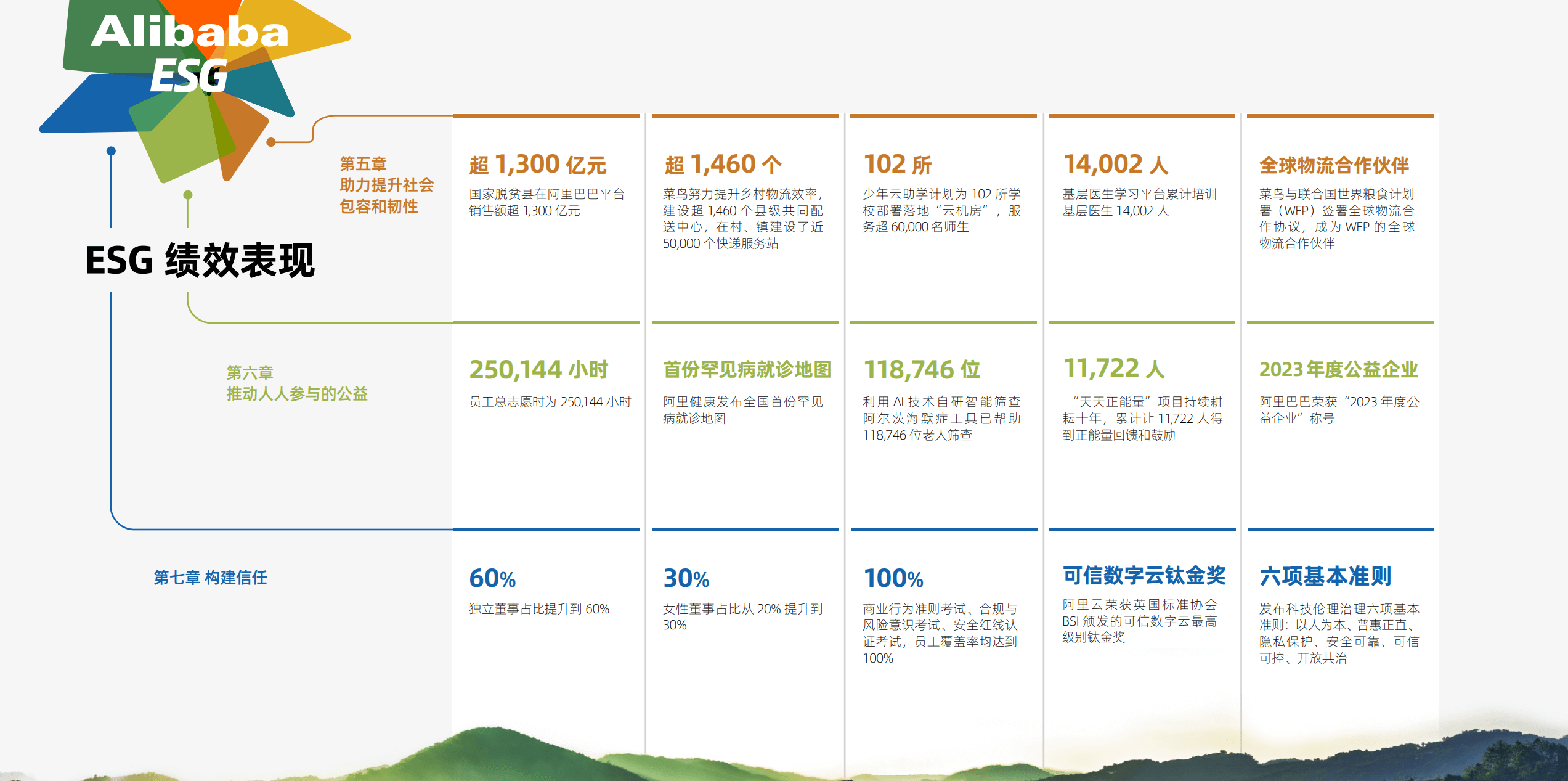Click text '女性董事占比从 20% 提升到 30%'
Screen dimensions: 1568x781
[x=743, y=617]
